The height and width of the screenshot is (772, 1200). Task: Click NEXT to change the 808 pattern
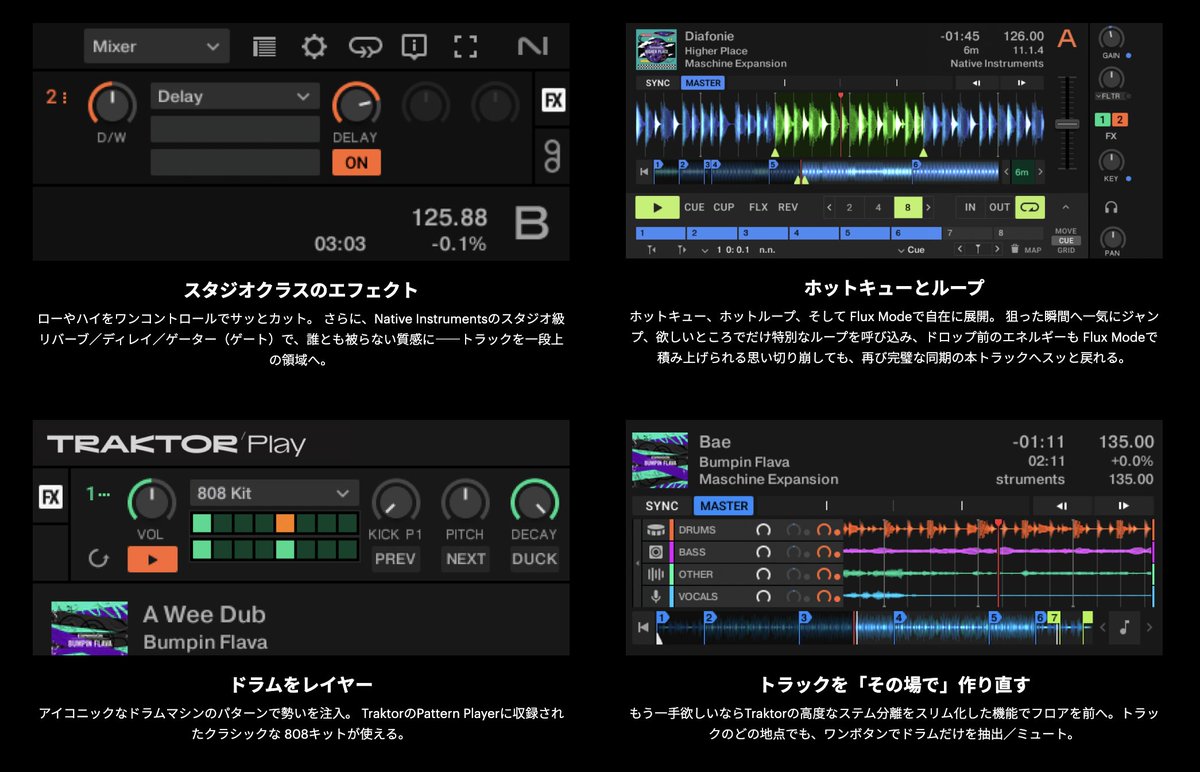465,559
